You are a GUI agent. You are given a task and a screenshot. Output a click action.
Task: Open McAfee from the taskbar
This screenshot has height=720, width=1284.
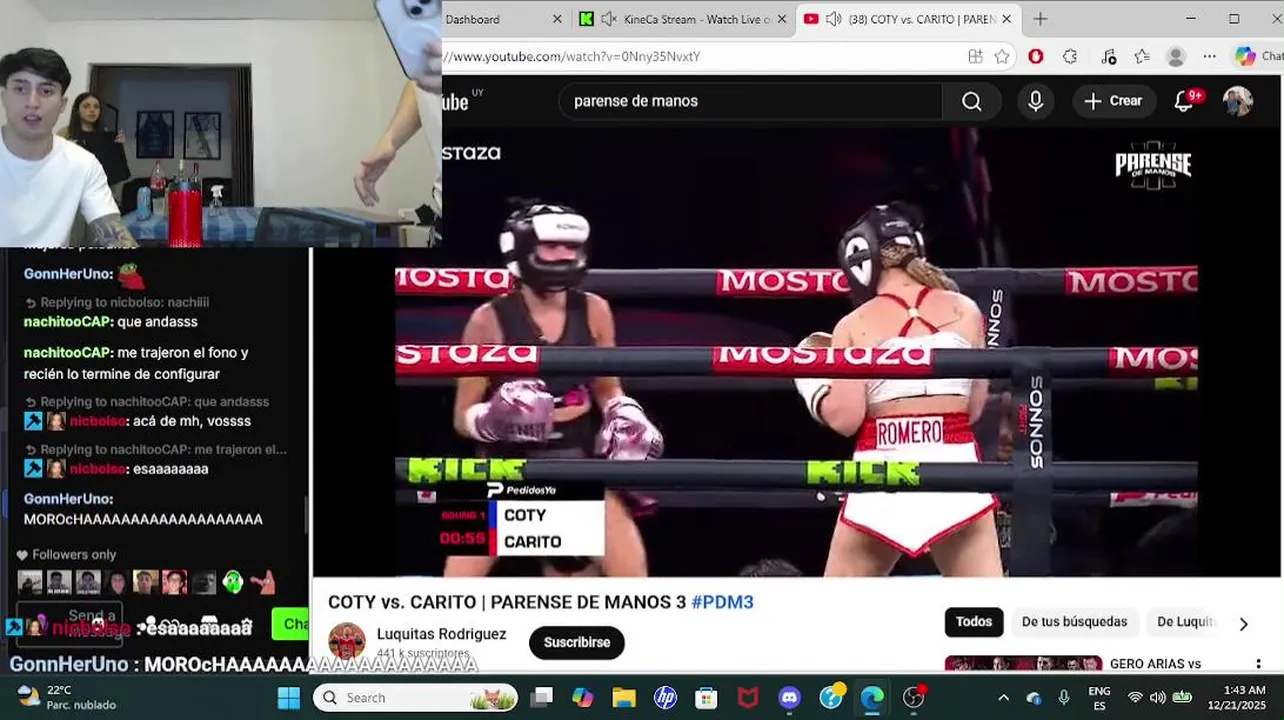click(748, 697)
